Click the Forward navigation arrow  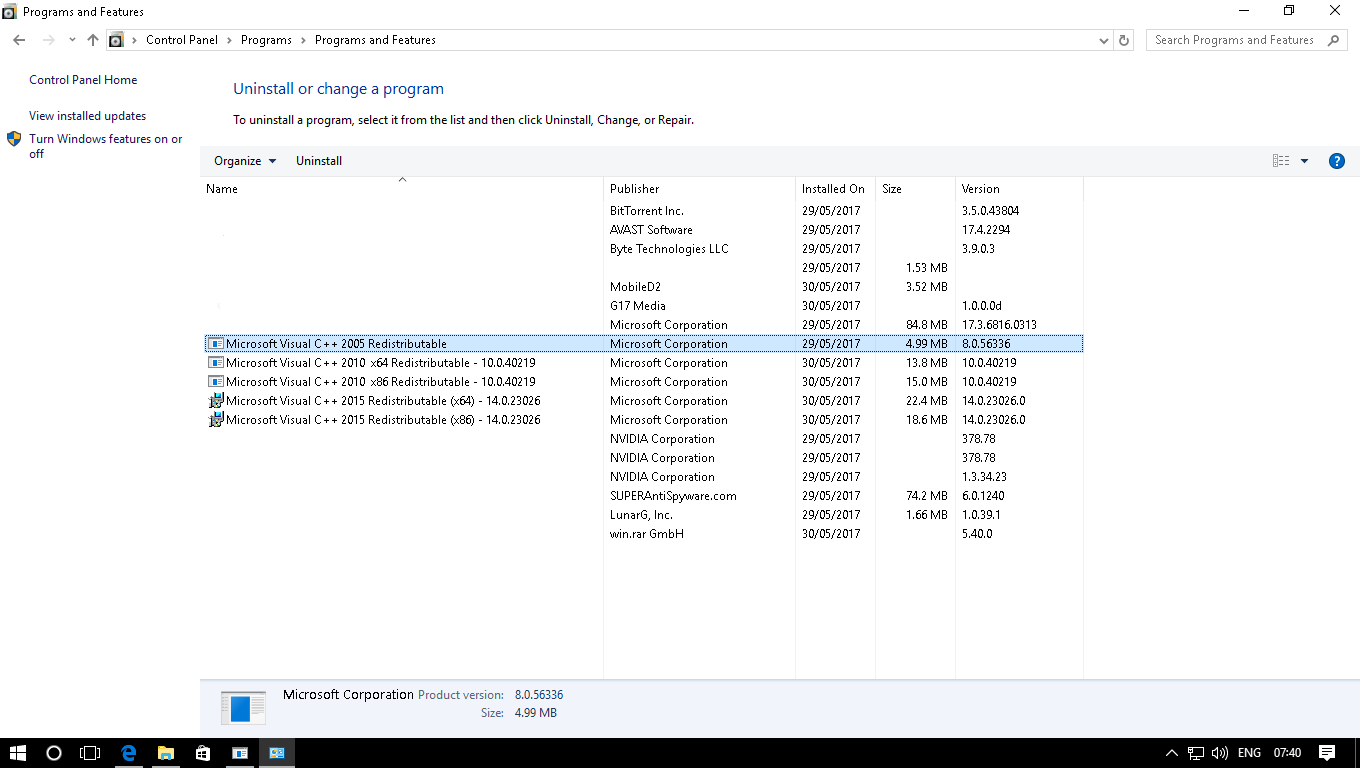coord(49,40)
